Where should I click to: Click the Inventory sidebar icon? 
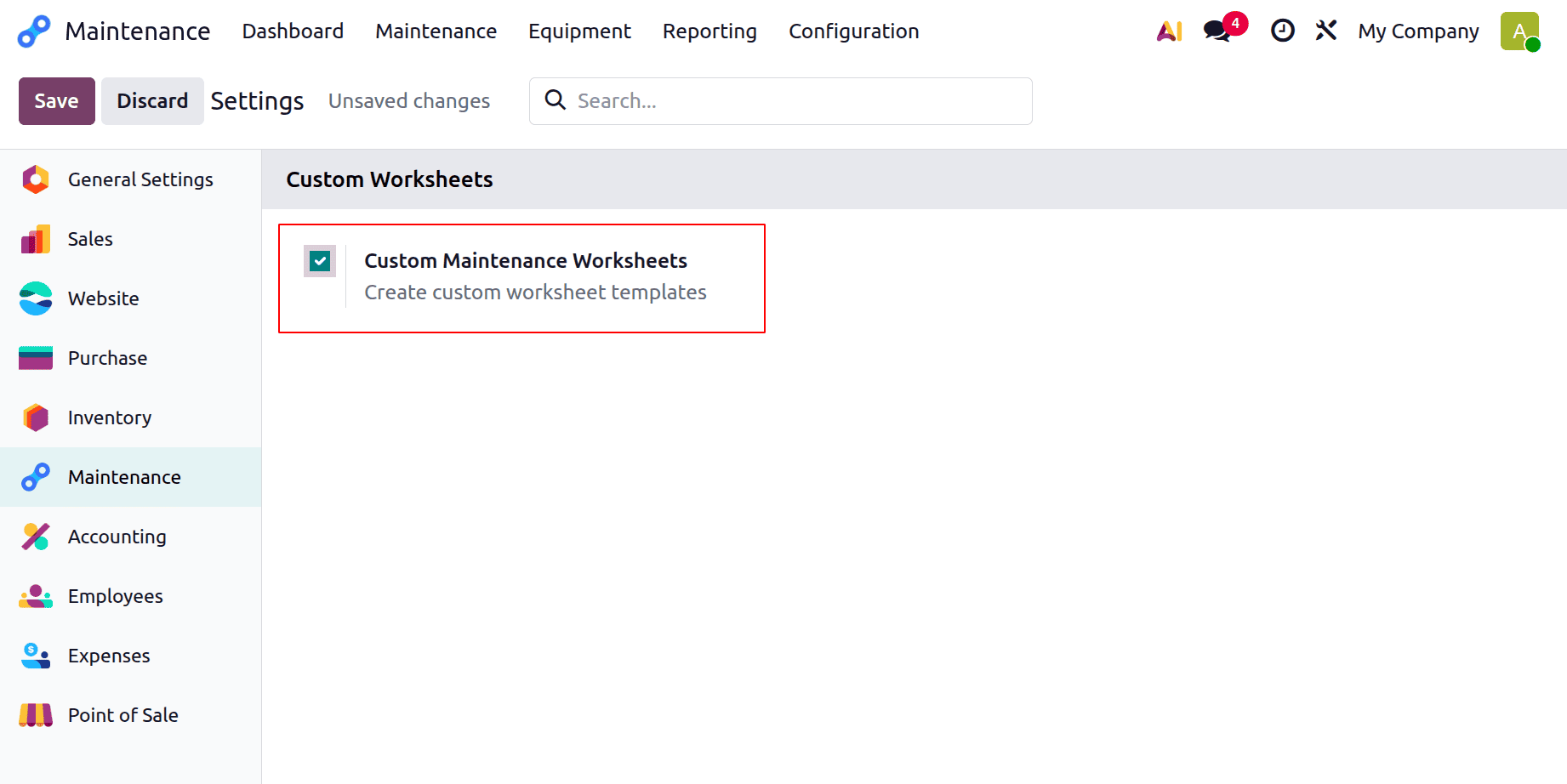[36, 418]
